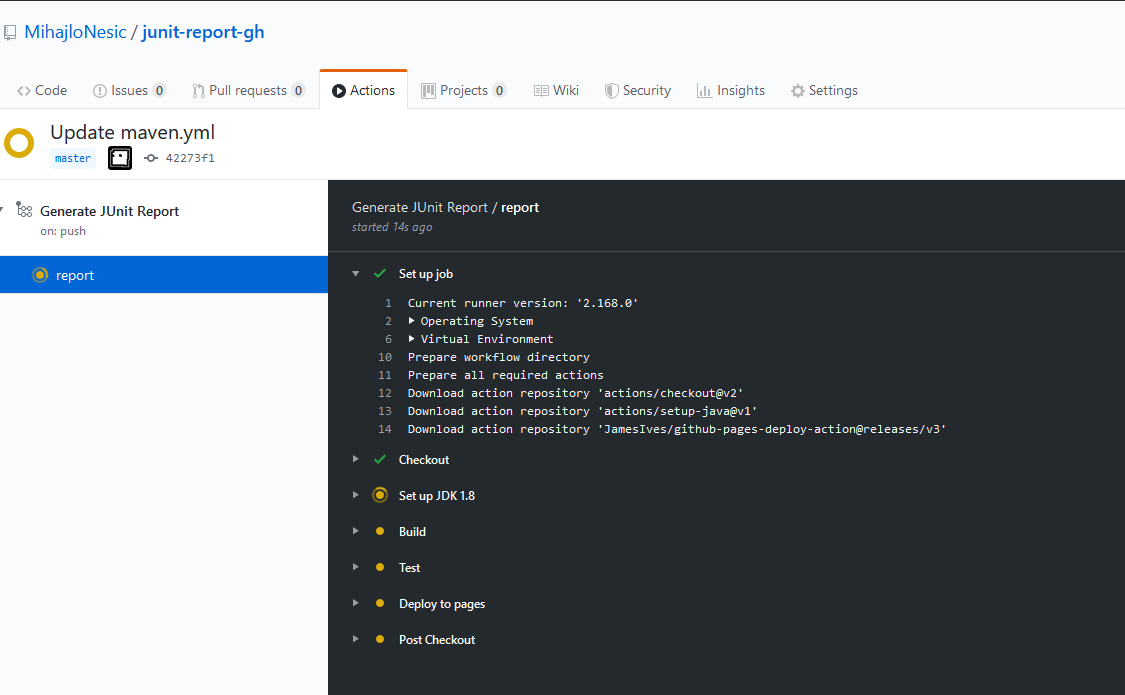Click the Pull requests count badge showing 0
The height and width of the screenshot is (695, 1125).
pos(298,90)
